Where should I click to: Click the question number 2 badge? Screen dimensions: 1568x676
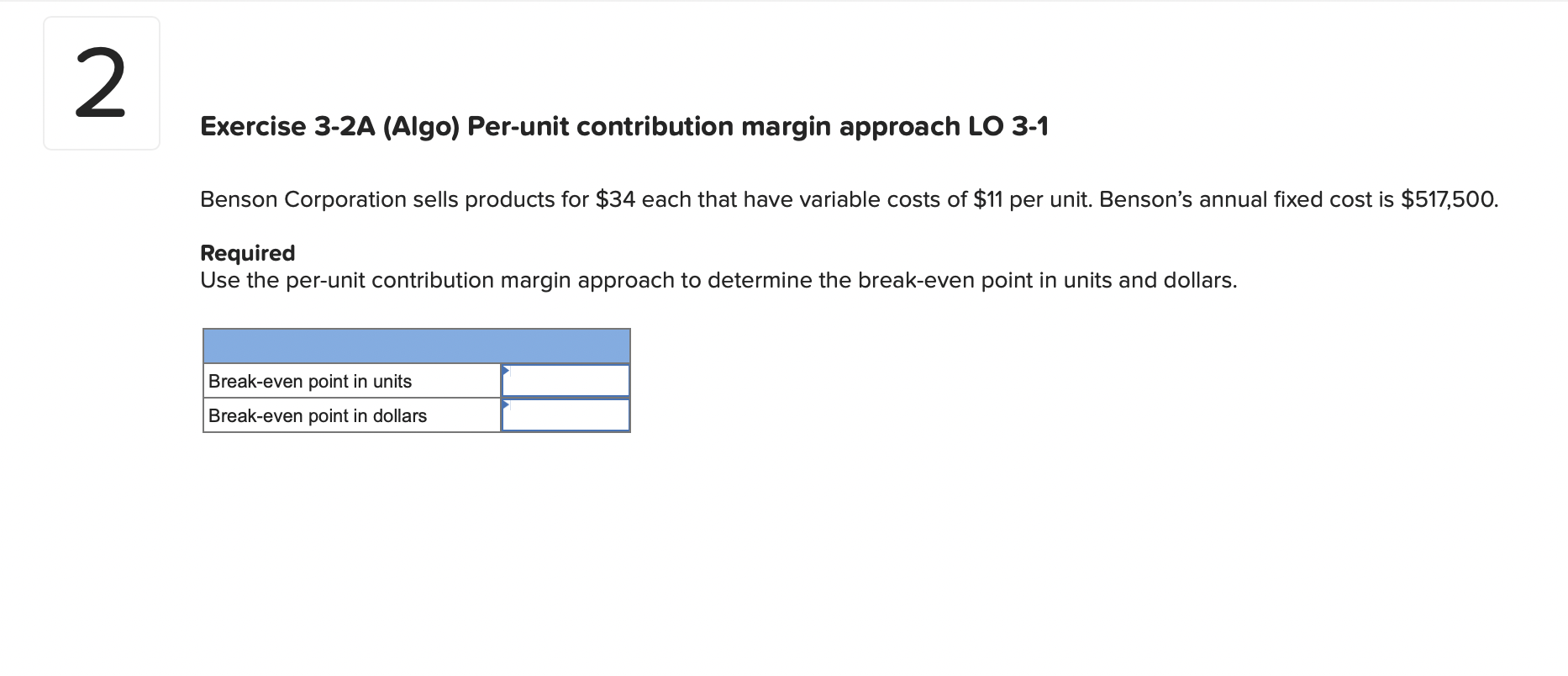(x=100, y=82)
